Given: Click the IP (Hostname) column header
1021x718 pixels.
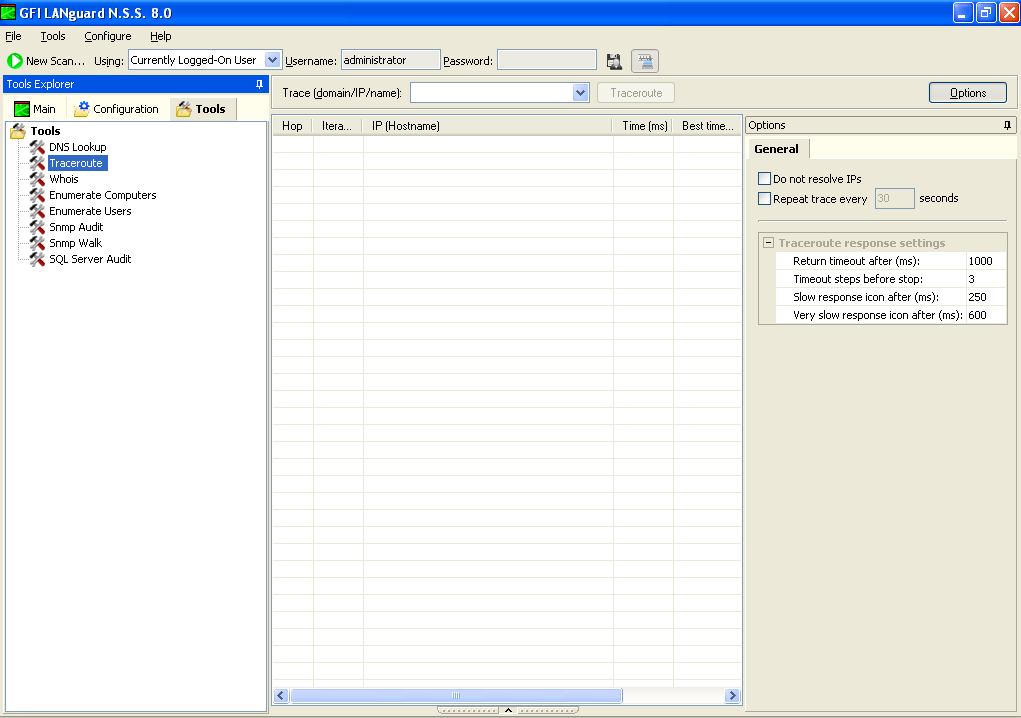Looking at the screenshot, I should [488, 126].
